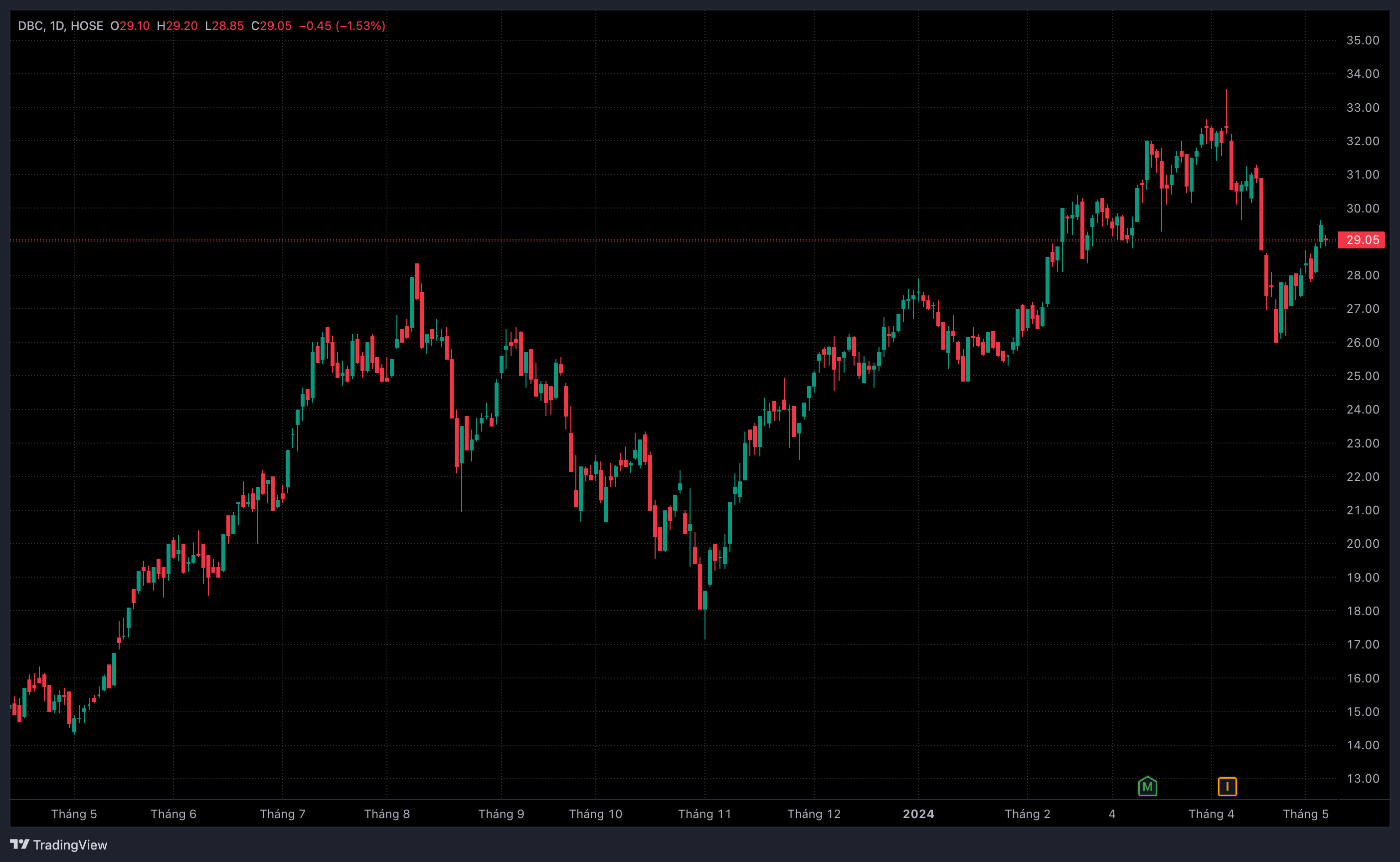1400x862 pixels.
Task: Click the 28.00 price axis label
Action: click(x=1363, y=275)
